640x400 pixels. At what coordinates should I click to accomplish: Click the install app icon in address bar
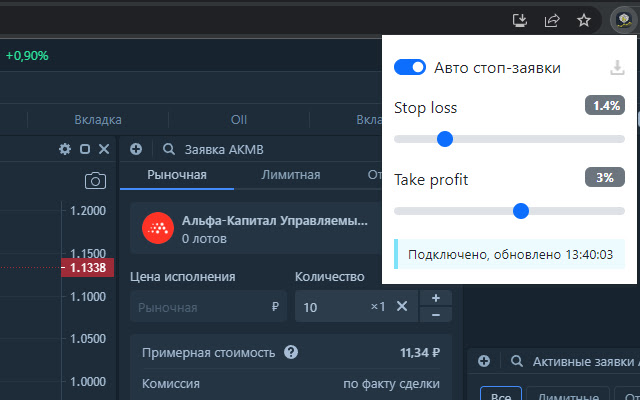point(520,19)
